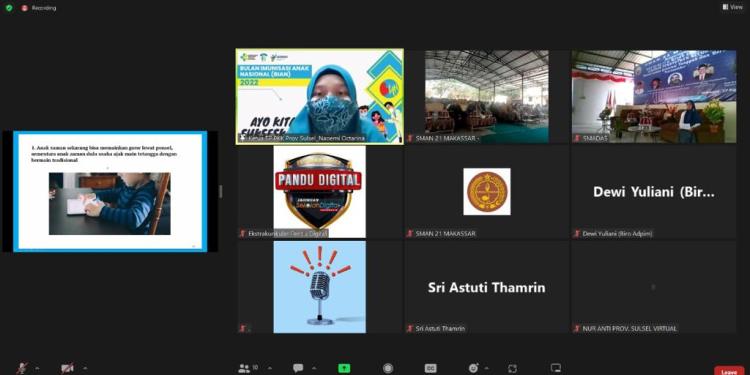
Task: Click the Sri Astuti Thamrin name label
Action: click(440, 329)
